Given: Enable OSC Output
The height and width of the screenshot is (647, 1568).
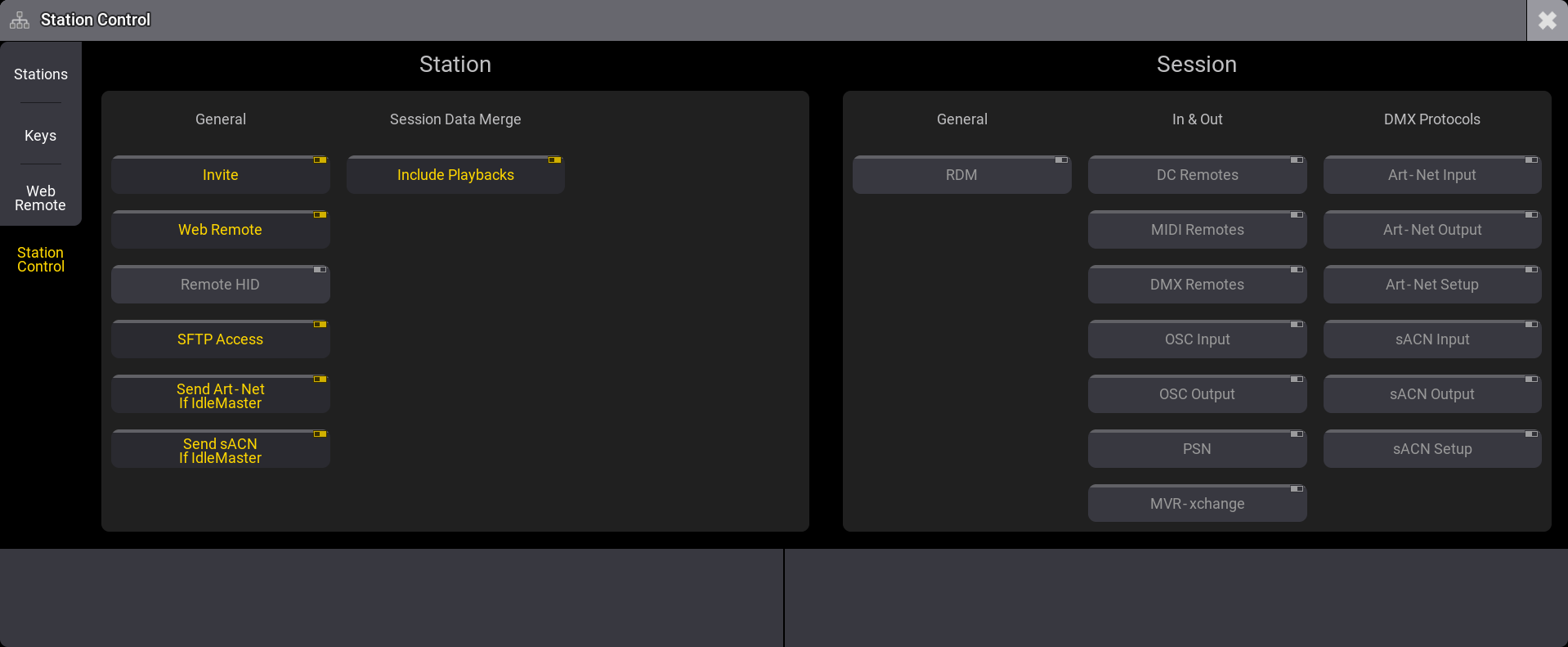Looking at the screenshot, I should [x=1197, y=393].
